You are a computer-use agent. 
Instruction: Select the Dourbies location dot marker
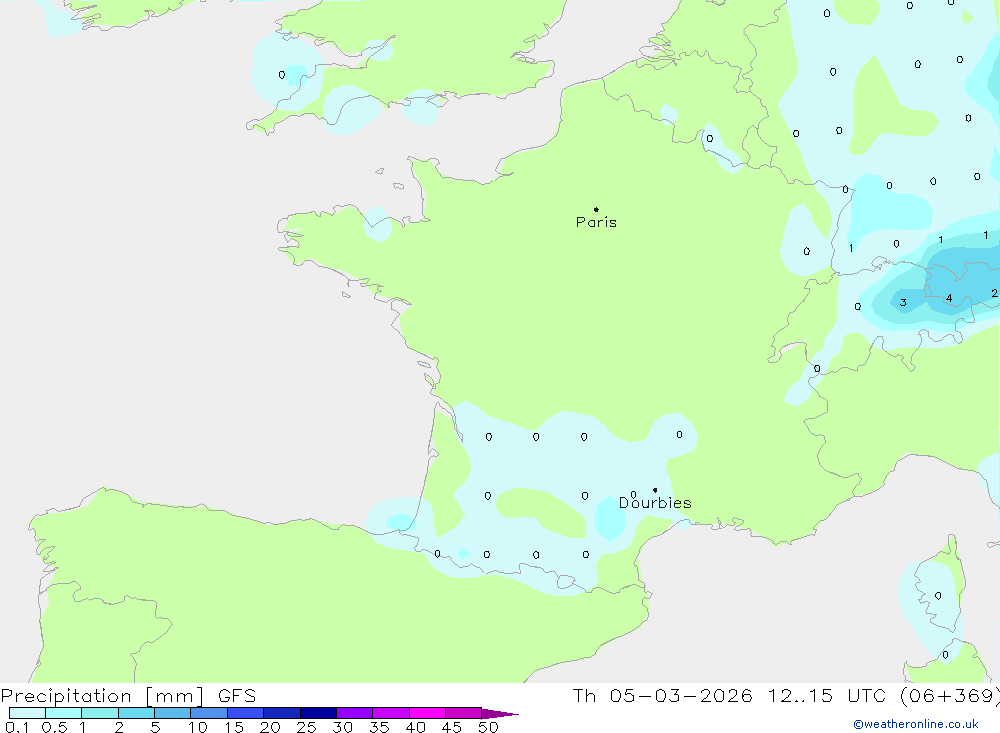(655, 490)
